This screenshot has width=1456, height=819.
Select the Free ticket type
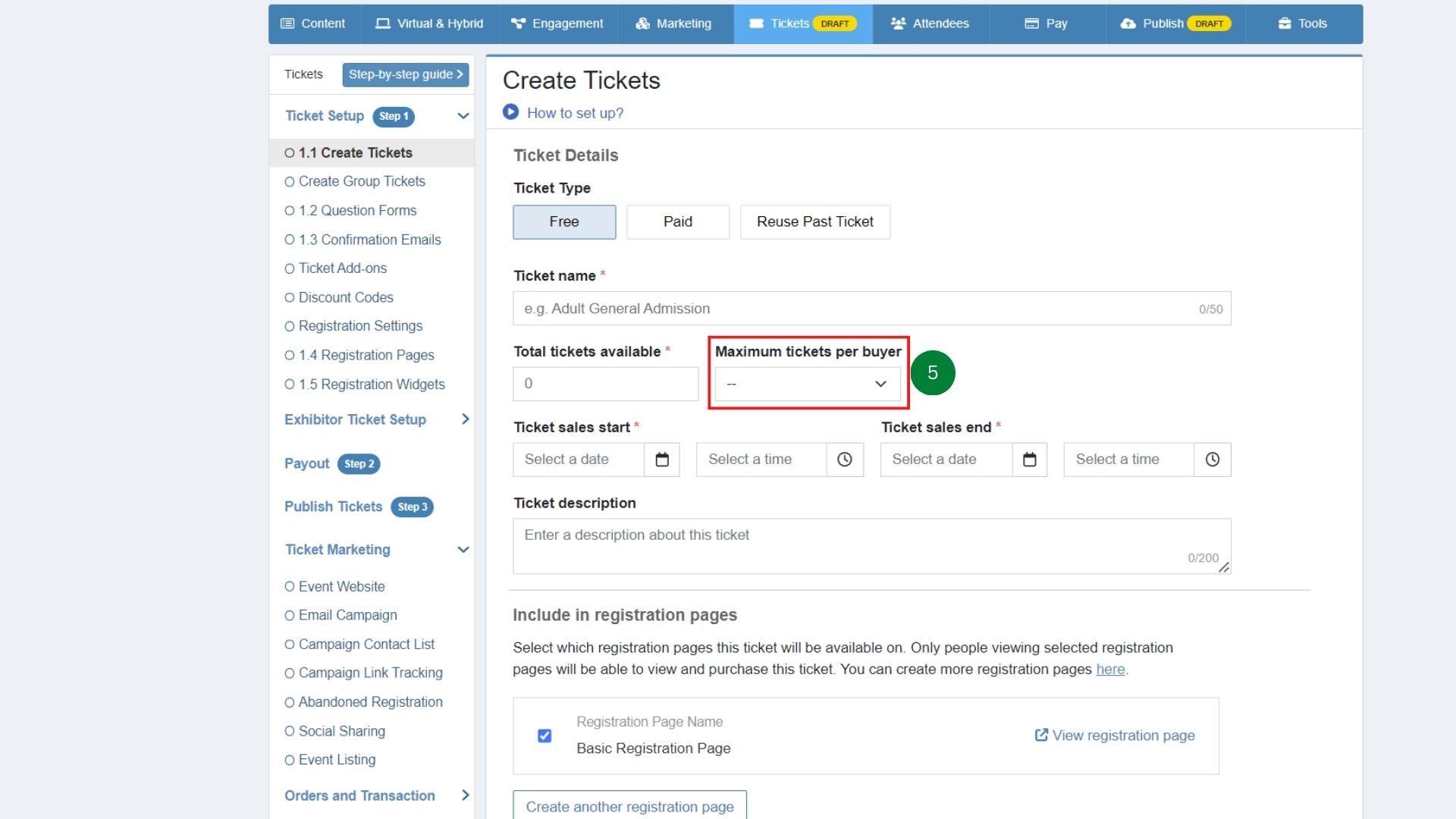(564, 222)
